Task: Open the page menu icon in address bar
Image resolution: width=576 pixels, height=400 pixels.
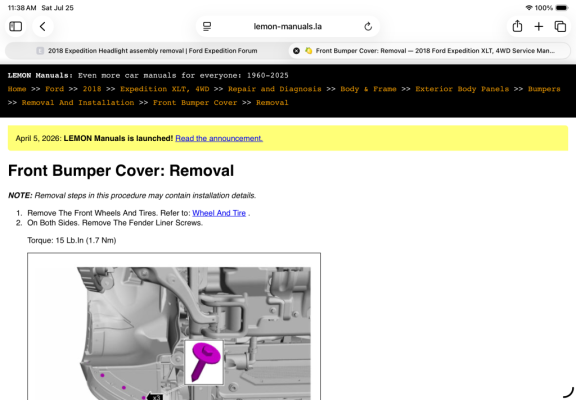Action: [x=207, y=26]
